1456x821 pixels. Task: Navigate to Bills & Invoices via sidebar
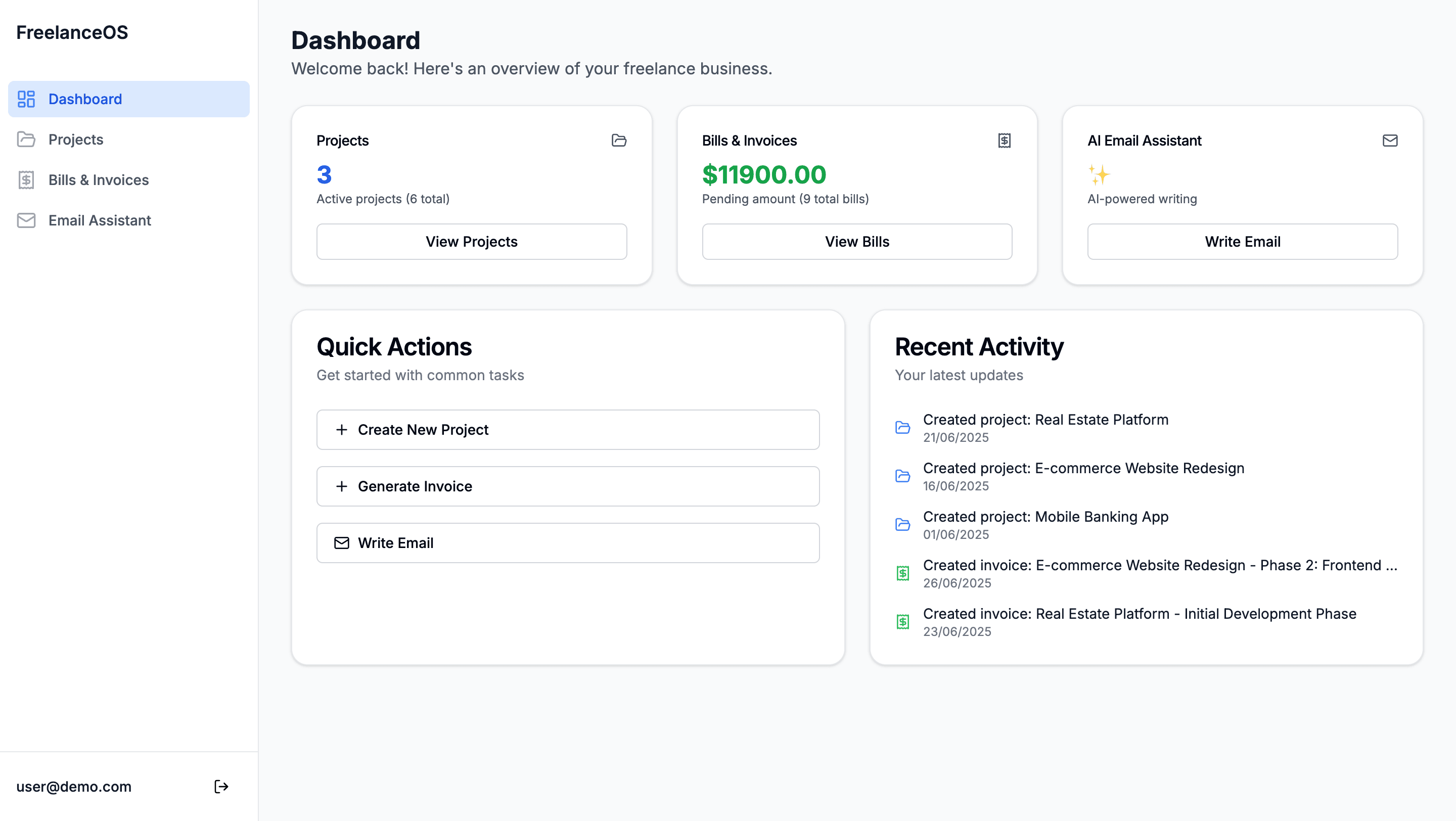(x=99, y=179)
